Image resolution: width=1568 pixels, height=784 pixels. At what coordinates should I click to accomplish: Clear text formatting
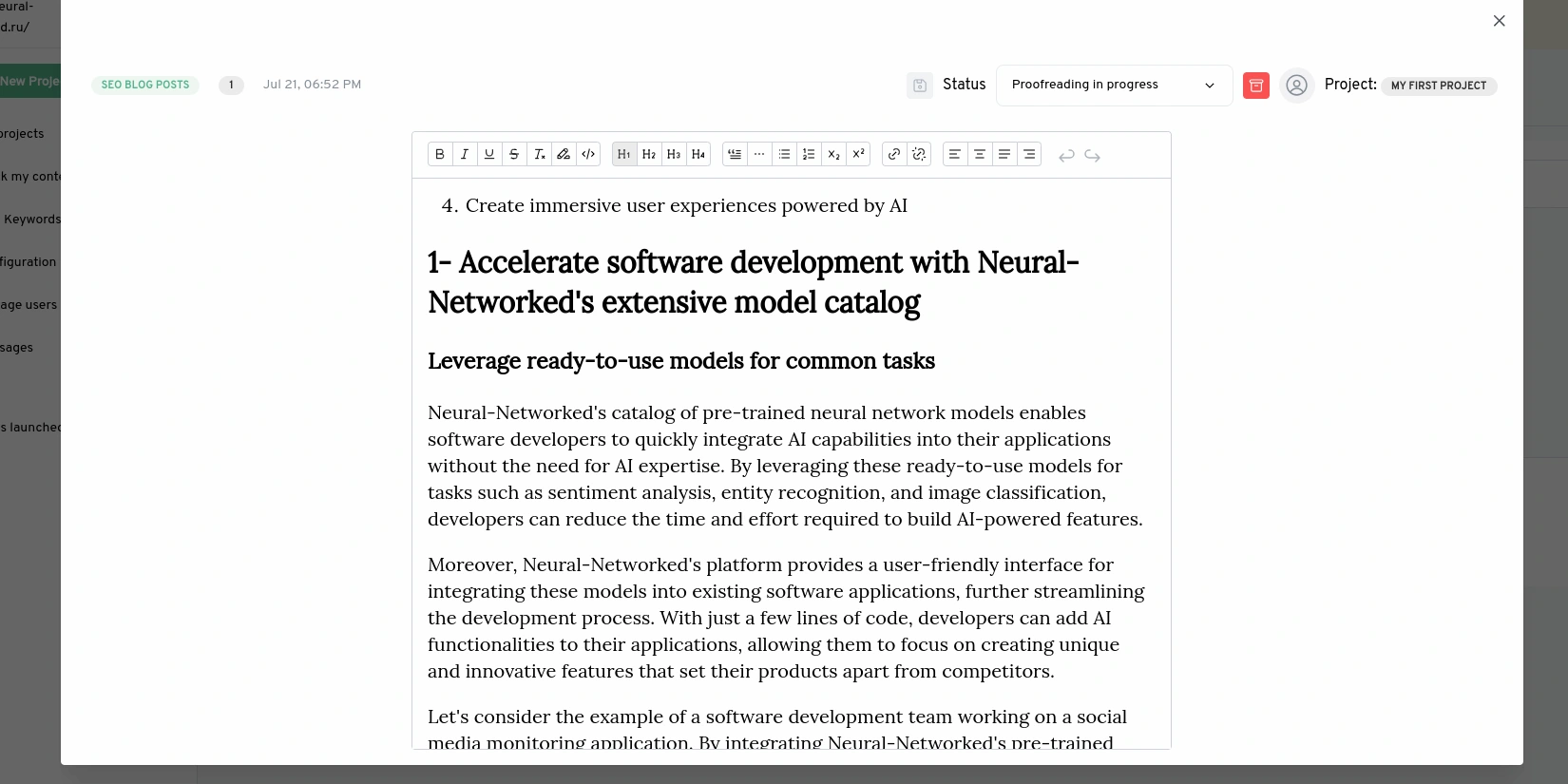point(539,154)
